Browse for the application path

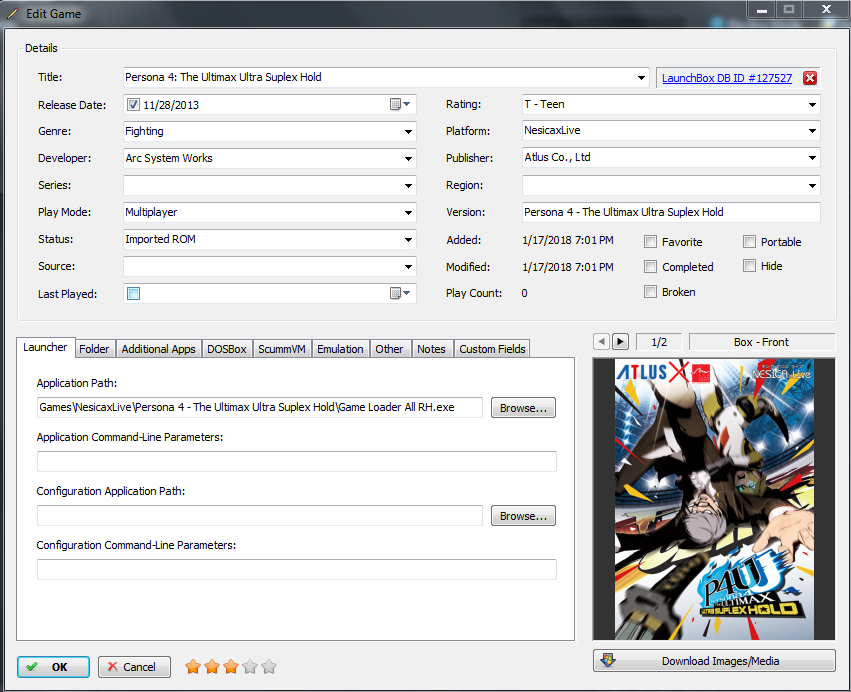(523, 408)
